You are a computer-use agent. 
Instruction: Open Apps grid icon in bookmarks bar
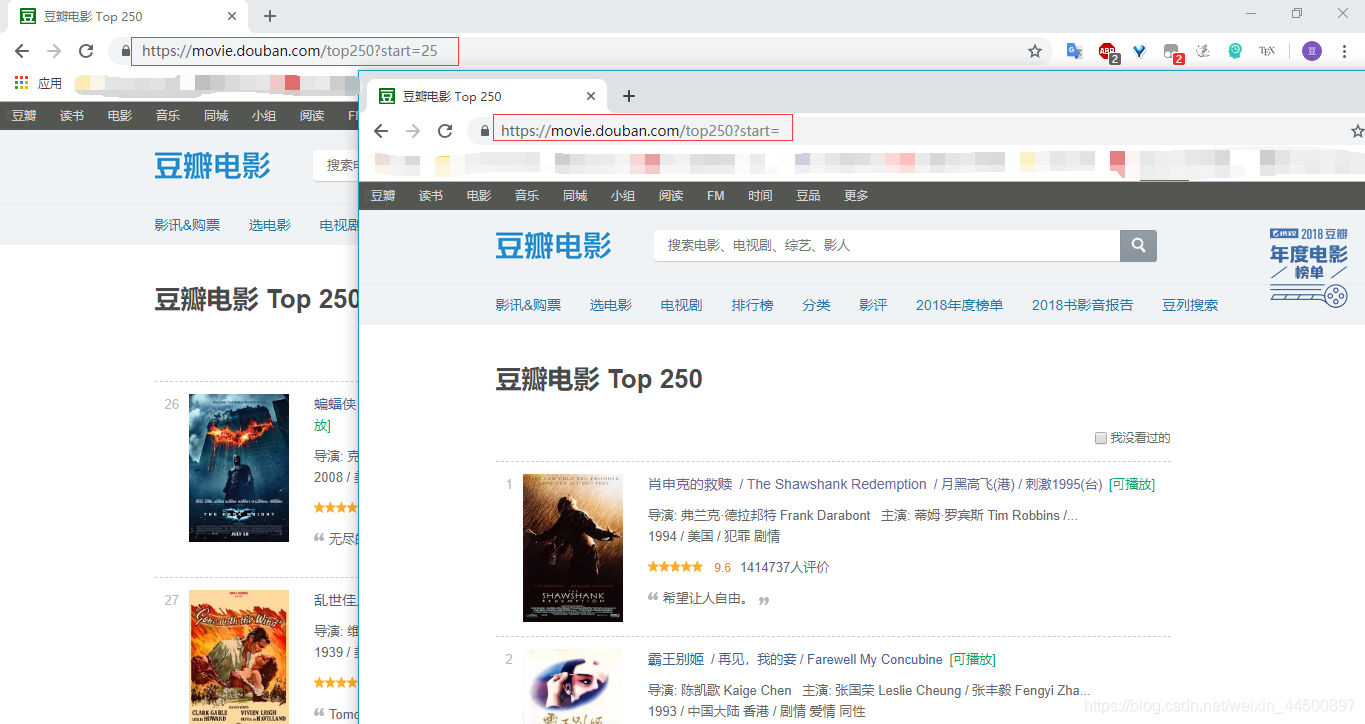point(22,83)
